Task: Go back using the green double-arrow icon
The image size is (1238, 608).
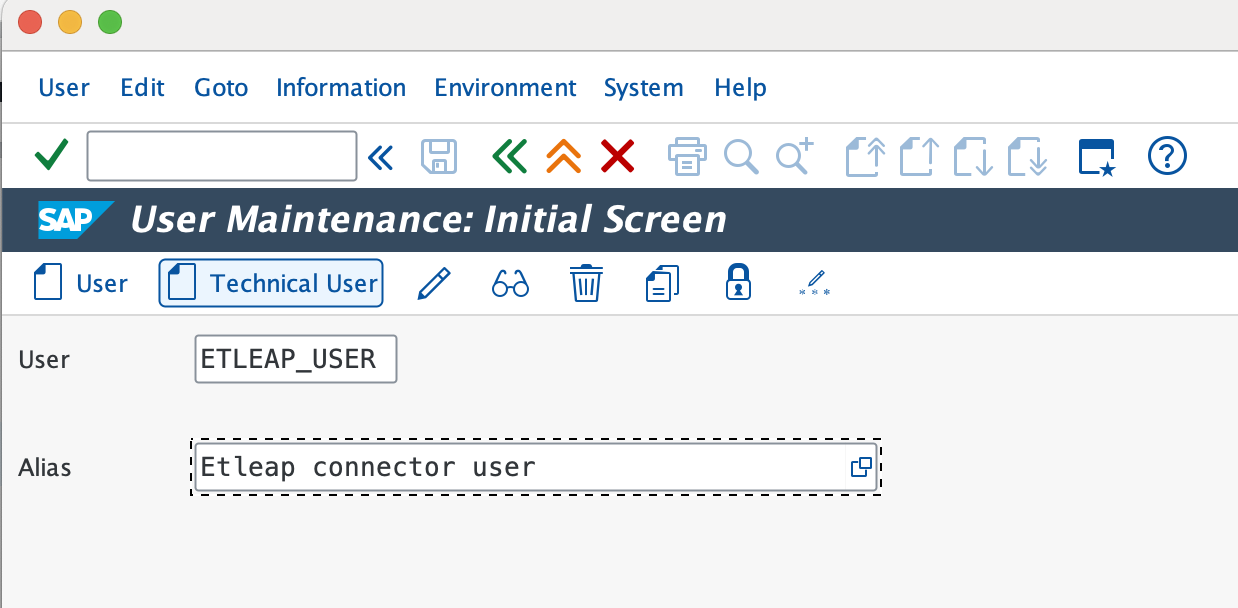Action: [510, 156]
